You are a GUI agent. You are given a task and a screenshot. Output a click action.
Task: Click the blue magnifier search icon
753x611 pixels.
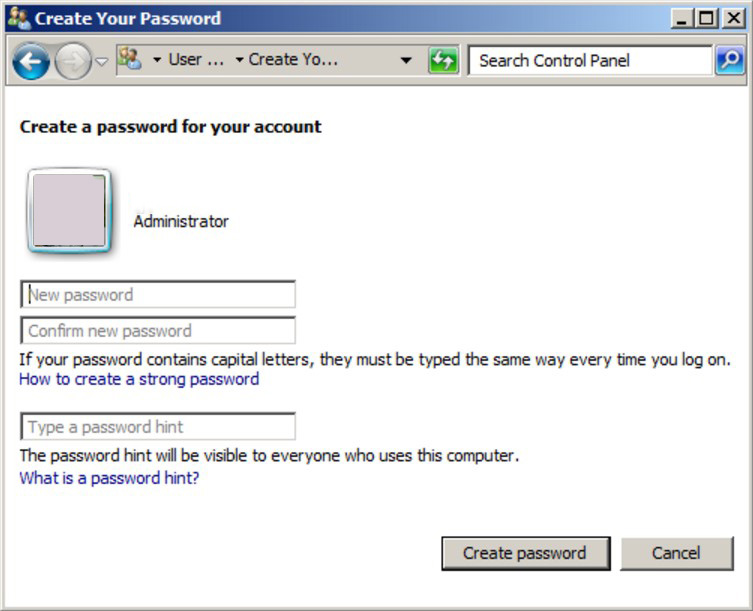tap(730, 60)
